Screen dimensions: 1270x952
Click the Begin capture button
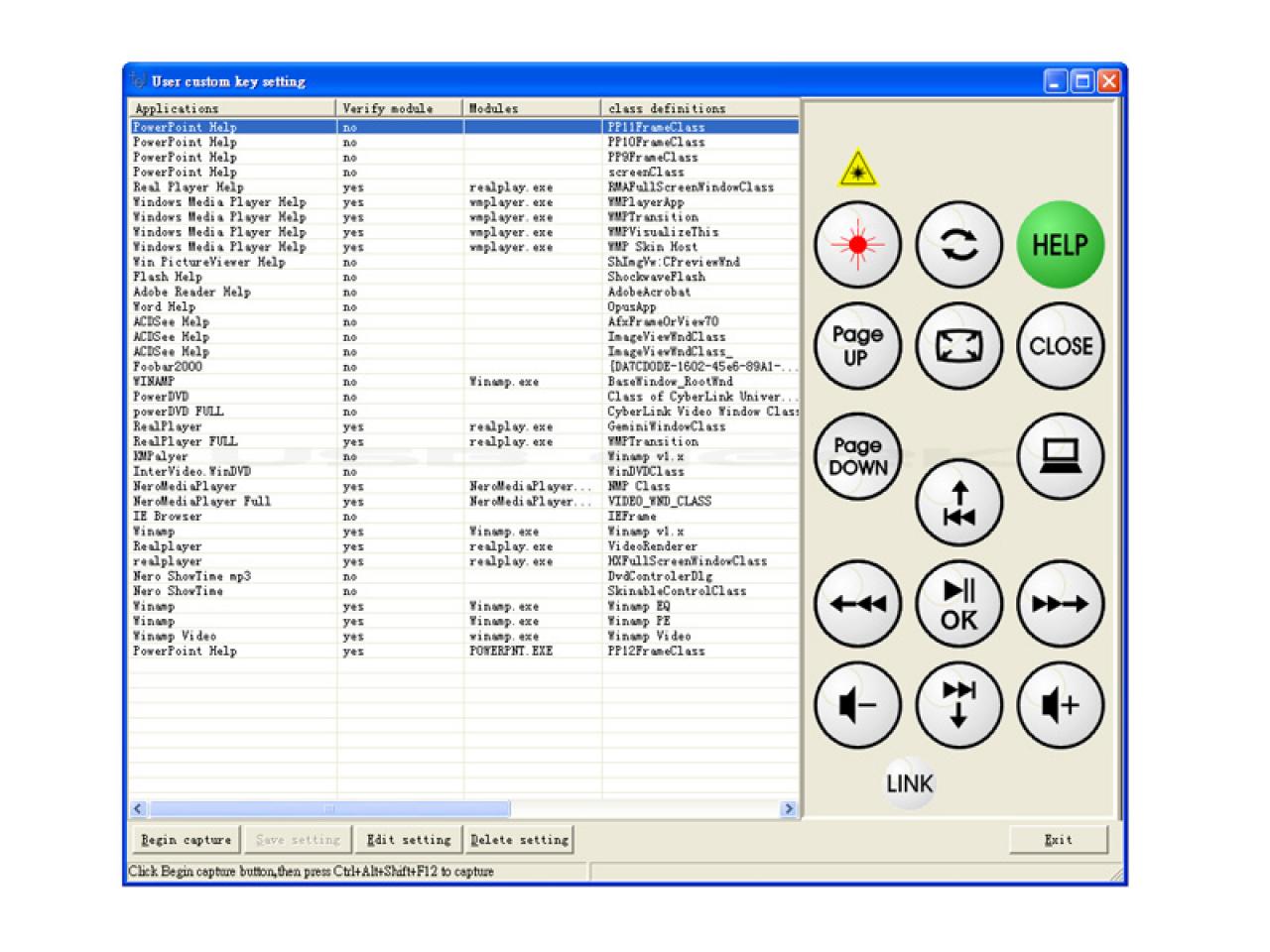point(186,840)
